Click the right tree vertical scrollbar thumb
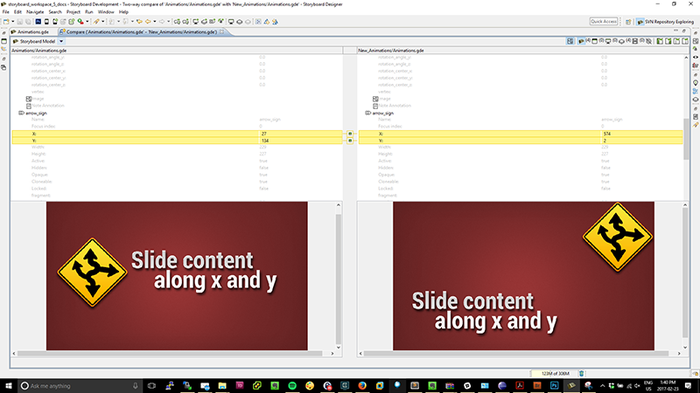700x393 pixels. coord(686,139)
